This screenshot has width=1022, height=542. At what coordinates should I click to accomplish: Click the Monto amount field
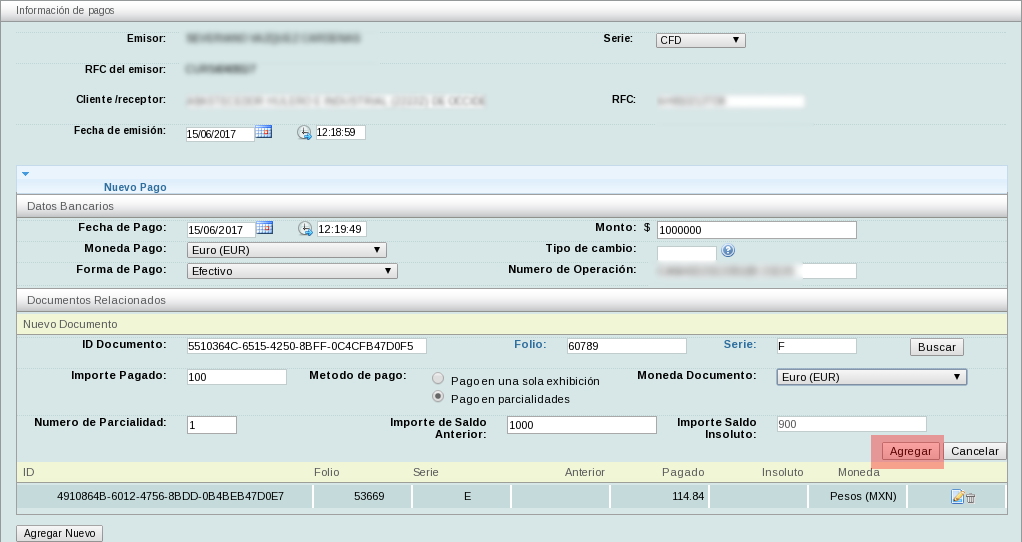756,230
